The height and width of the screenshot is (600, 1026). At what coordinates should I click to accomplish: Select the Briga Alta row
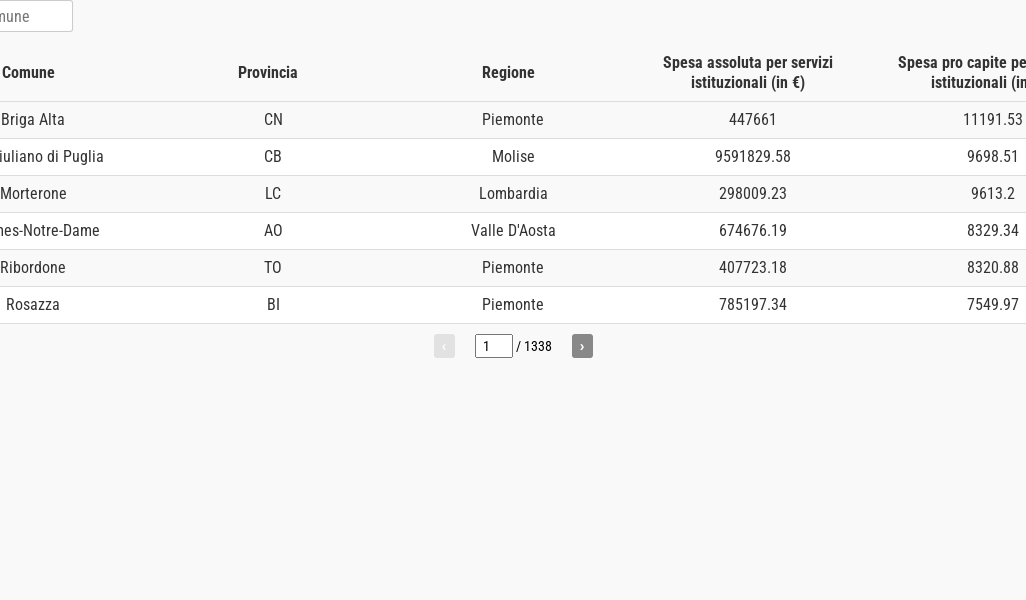pos(33,120)
